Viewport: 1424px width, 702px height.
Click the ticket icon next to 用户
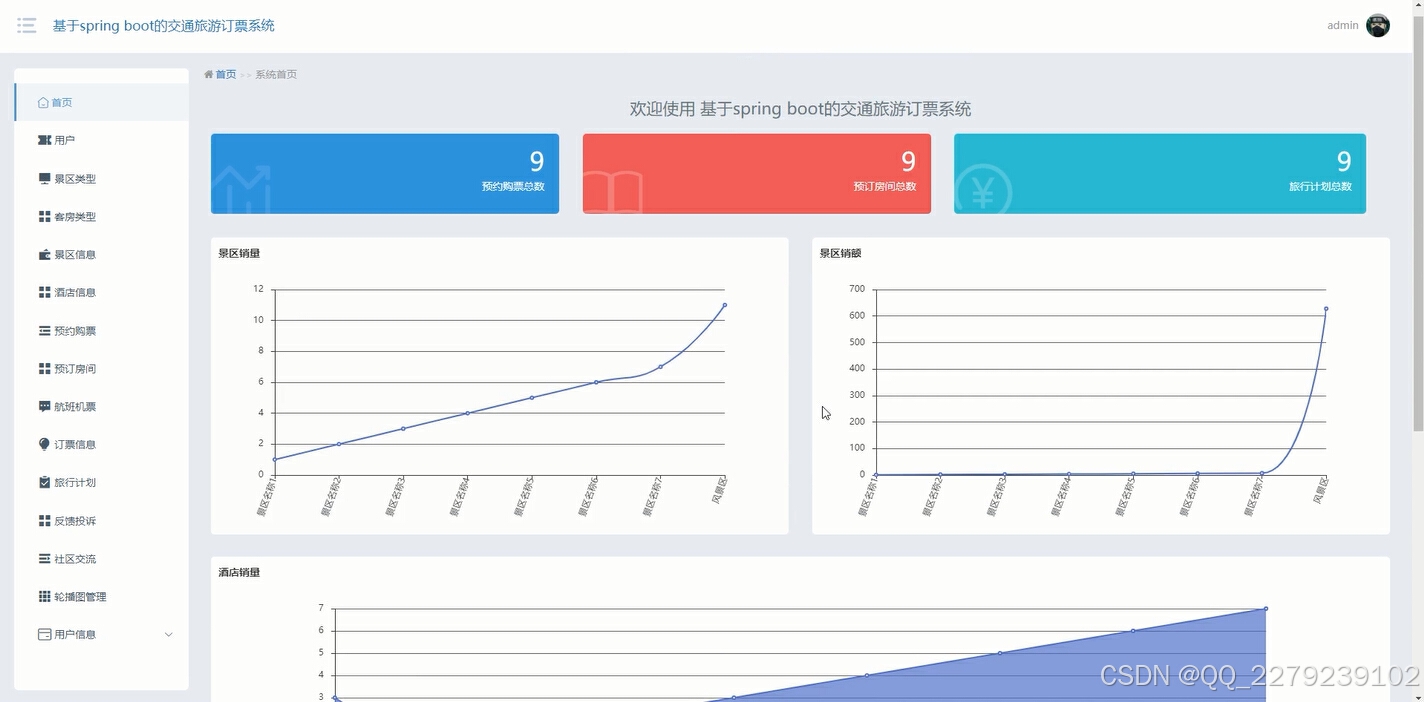44,140
